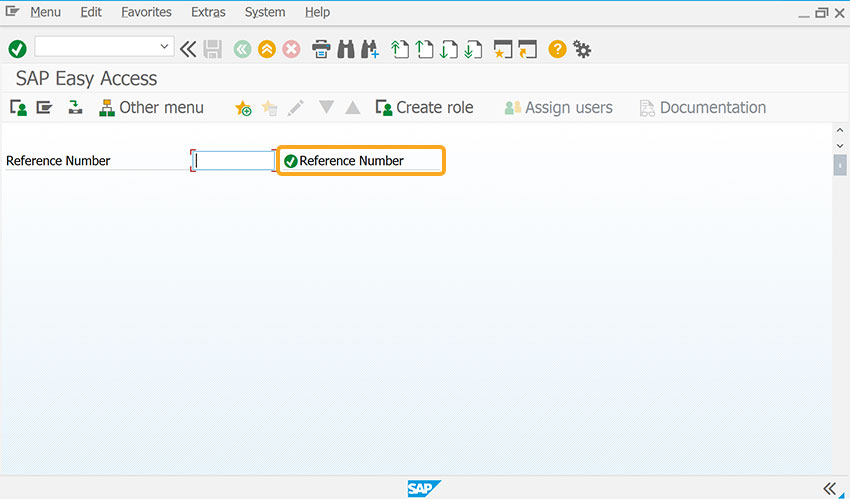
Task: Click the SAP Easy Access title text
Action: coord(86,79)
